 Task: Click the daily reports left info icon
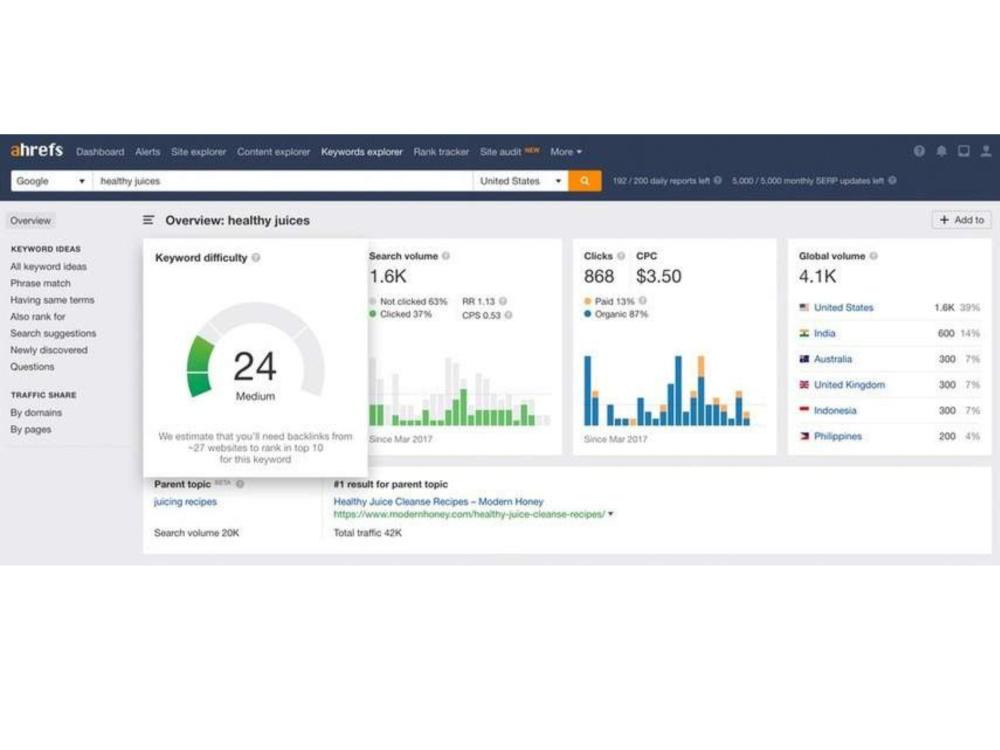(x=717, y=180)
